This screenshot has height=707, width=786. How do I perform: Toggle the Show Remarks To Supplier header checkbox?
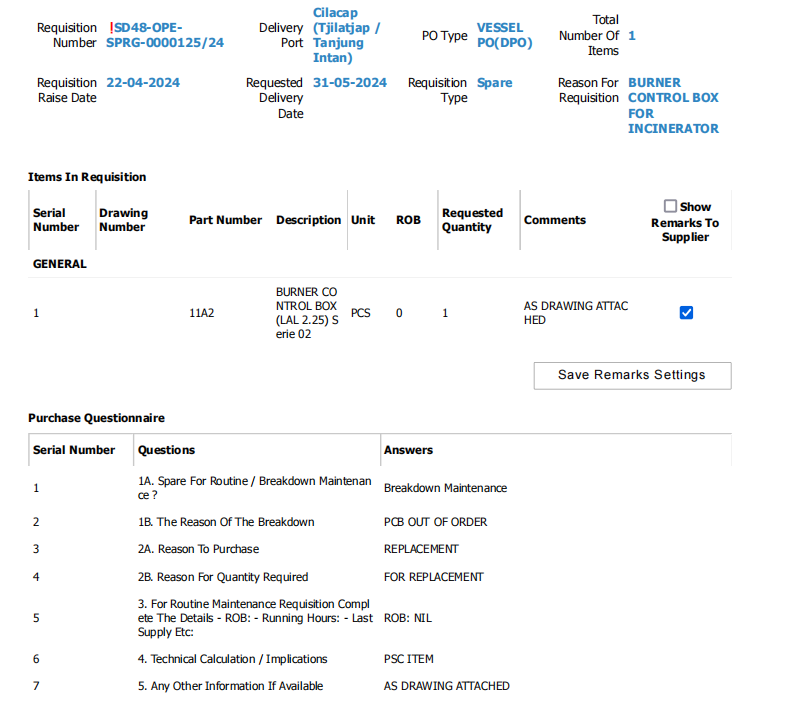tap(670, 206)
